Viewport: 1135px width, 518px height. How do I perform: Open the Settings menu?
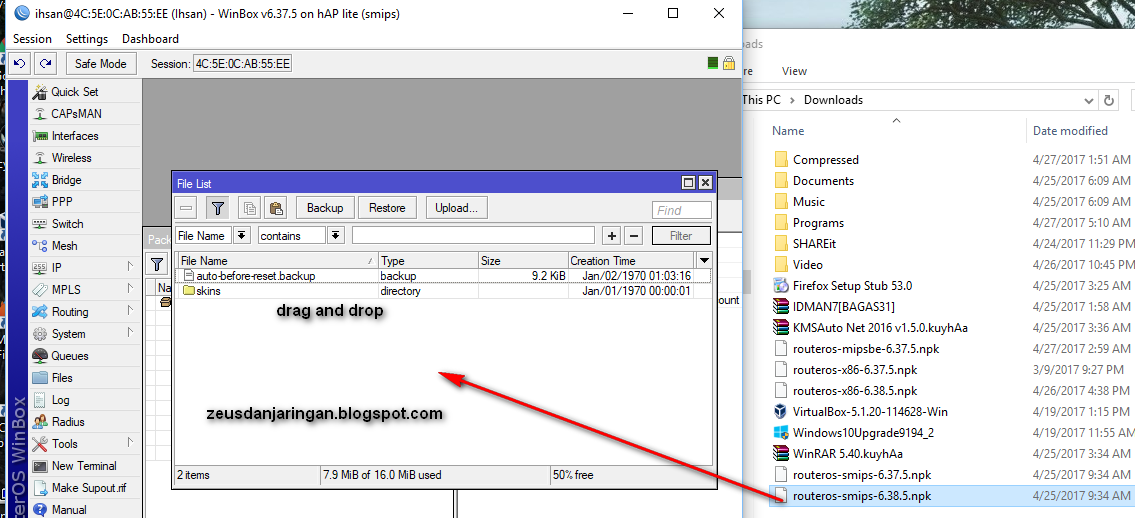87,39
